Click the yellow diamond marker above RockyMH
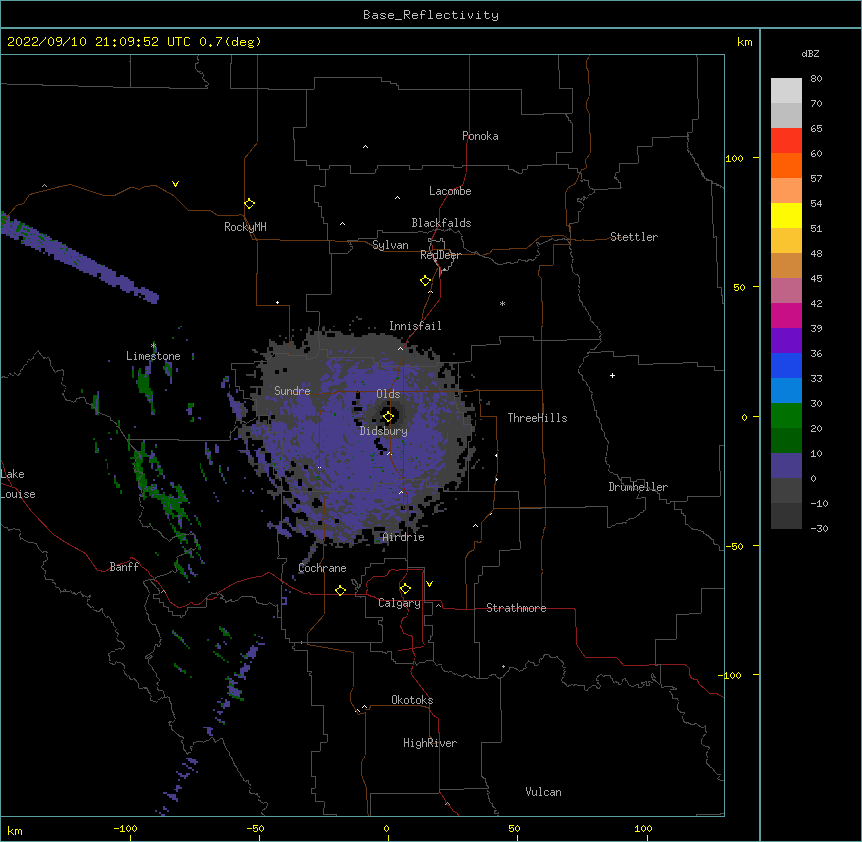The height and width of the screenshot is (842, 862). coord(250,204)
